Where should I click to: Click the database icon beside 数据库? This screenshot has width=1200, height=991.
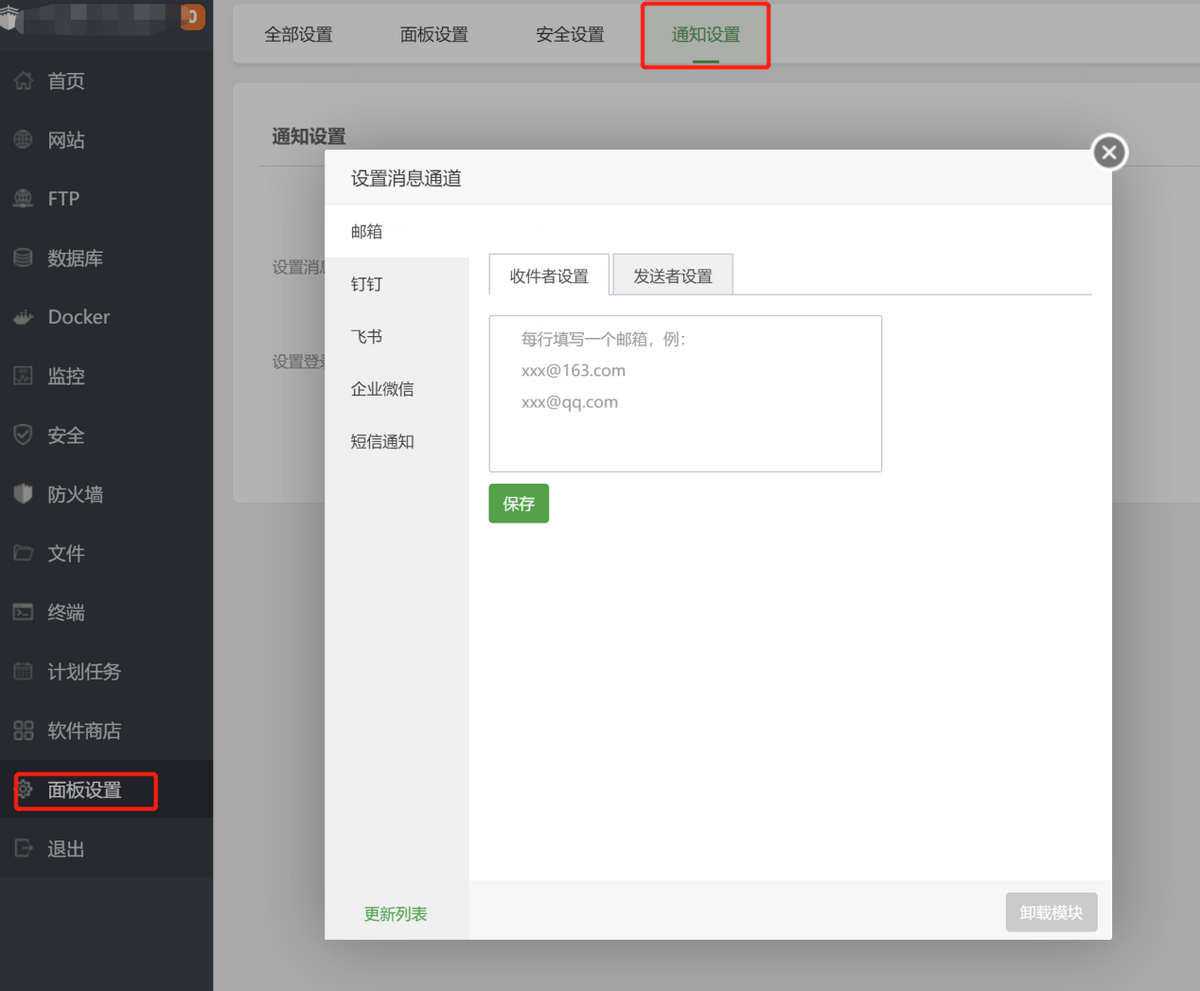(23, 258)
